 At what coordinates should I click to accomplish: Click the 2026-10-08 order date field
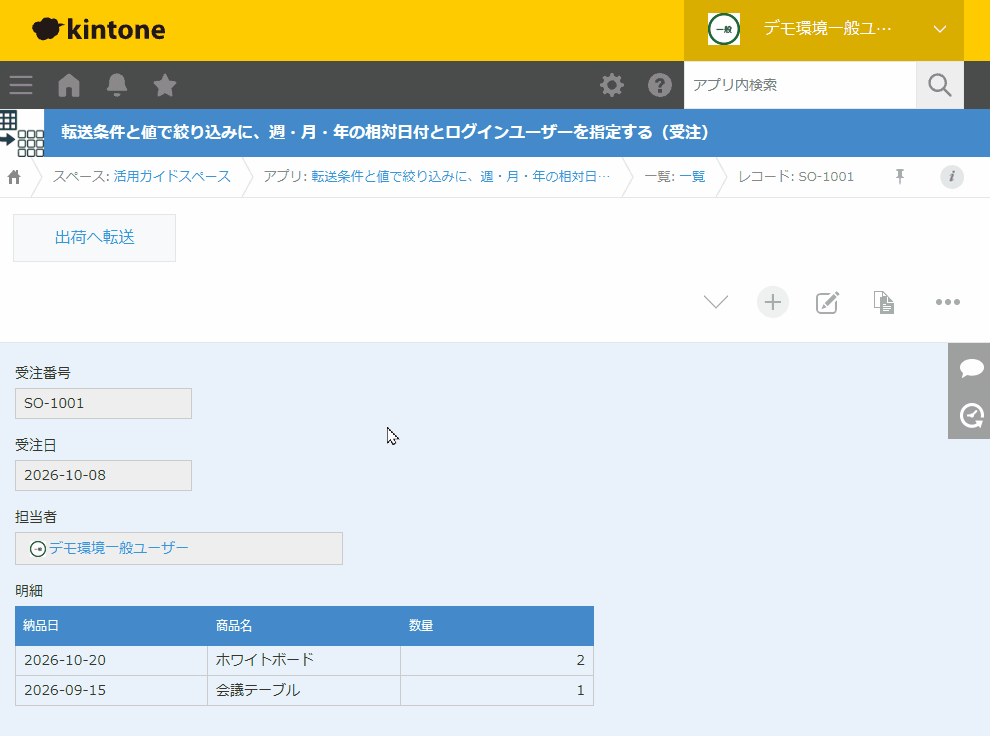coord(103,475)
